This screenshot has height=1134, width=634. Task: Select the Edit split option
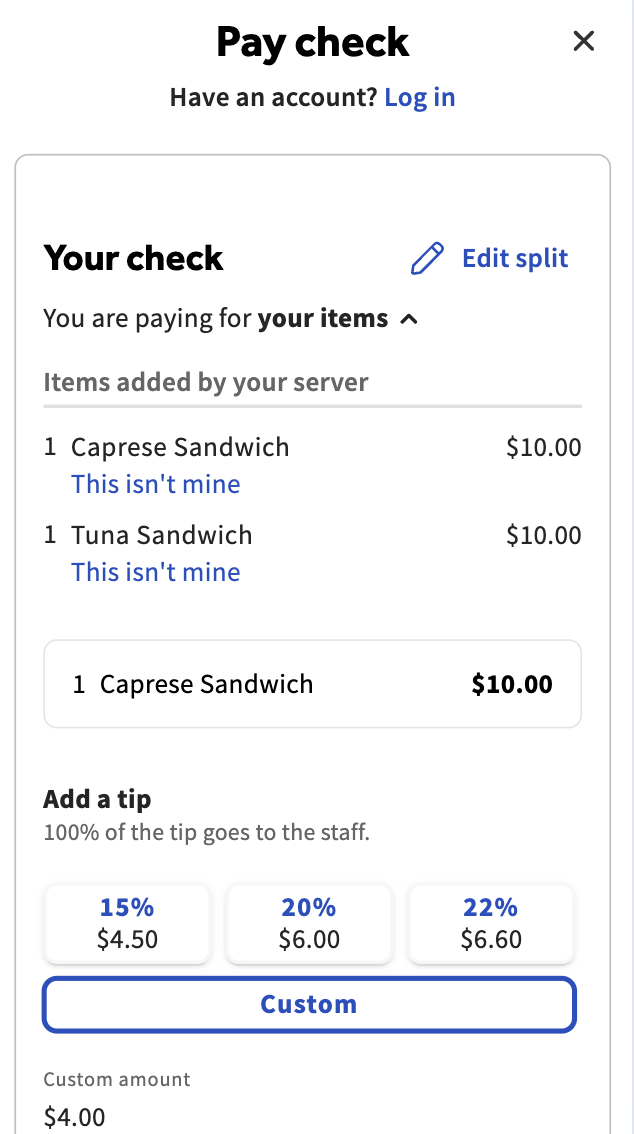514,258
